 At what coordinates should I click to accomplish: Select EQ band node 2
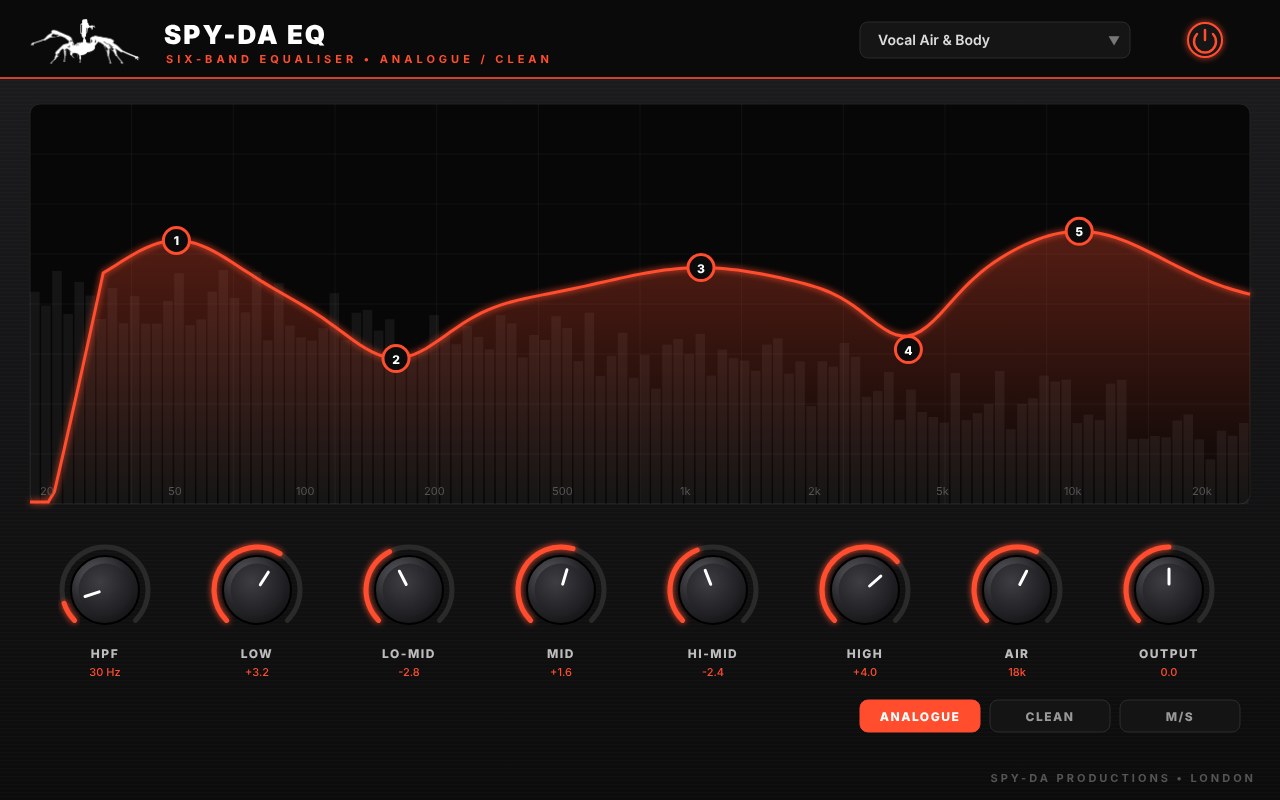396,359
